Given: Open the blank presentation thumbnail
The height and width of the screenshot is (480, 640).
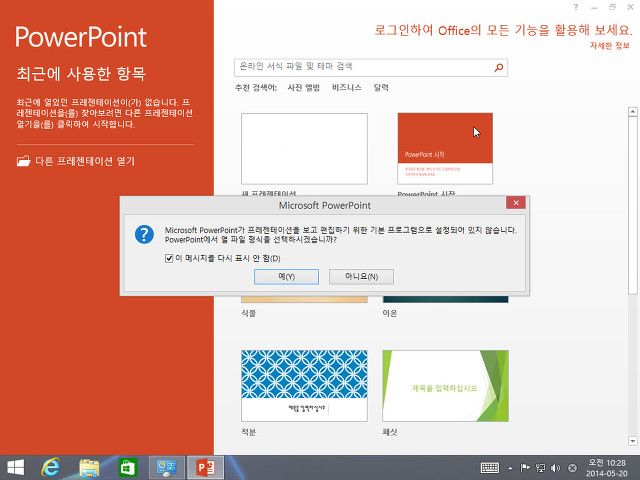Looking at the screenshot, I should click(x=304, y=149).
